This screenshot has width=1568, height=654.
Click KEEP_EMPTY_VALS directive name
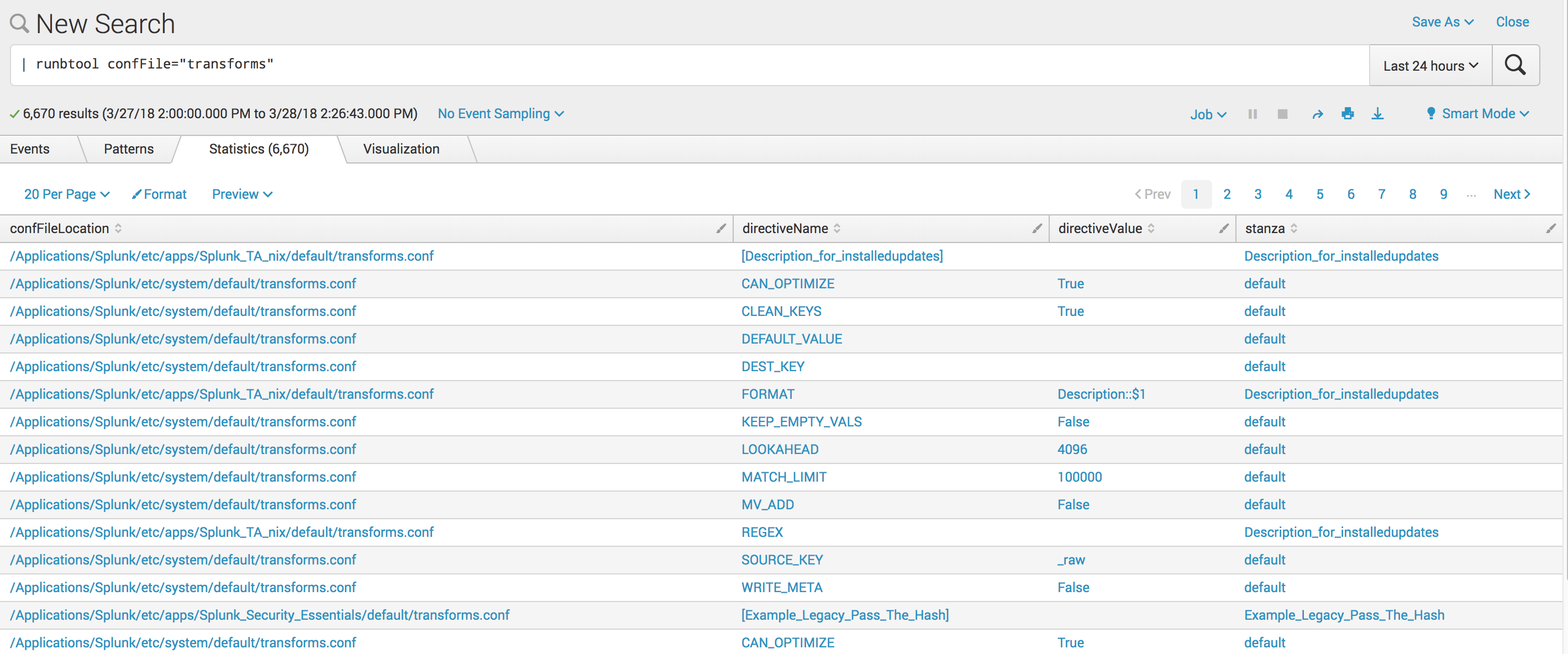pyautogui.click(x=801, y=421)
